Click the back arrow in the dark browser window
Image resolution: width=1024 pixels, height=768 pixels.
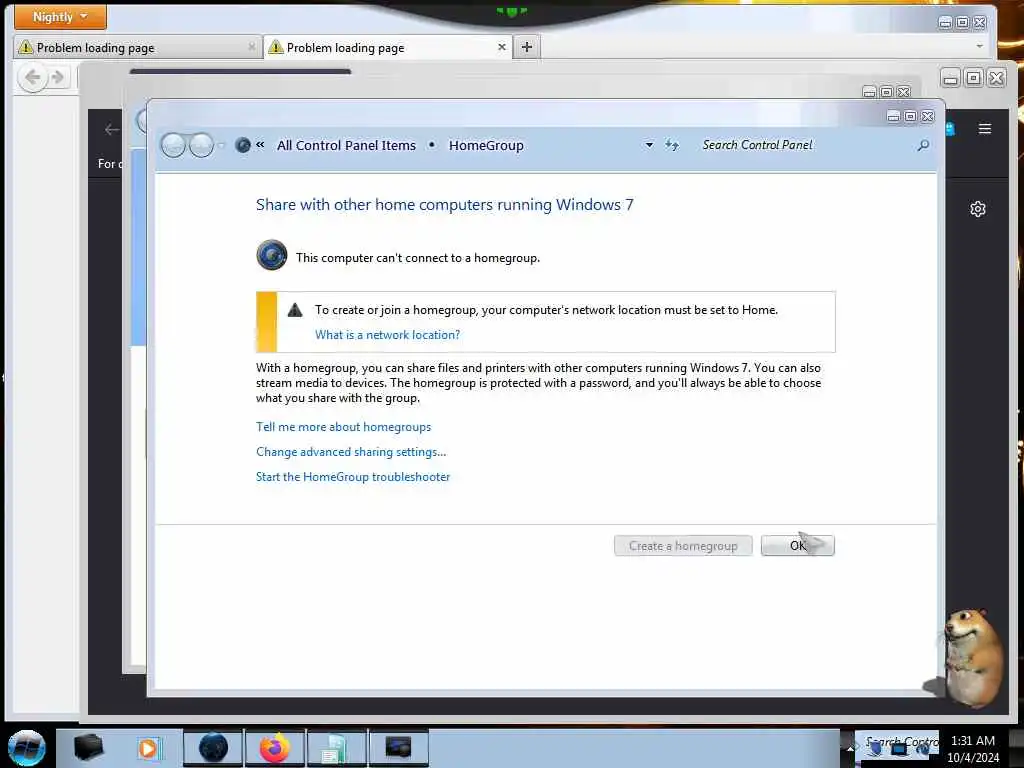pos(112,129)
